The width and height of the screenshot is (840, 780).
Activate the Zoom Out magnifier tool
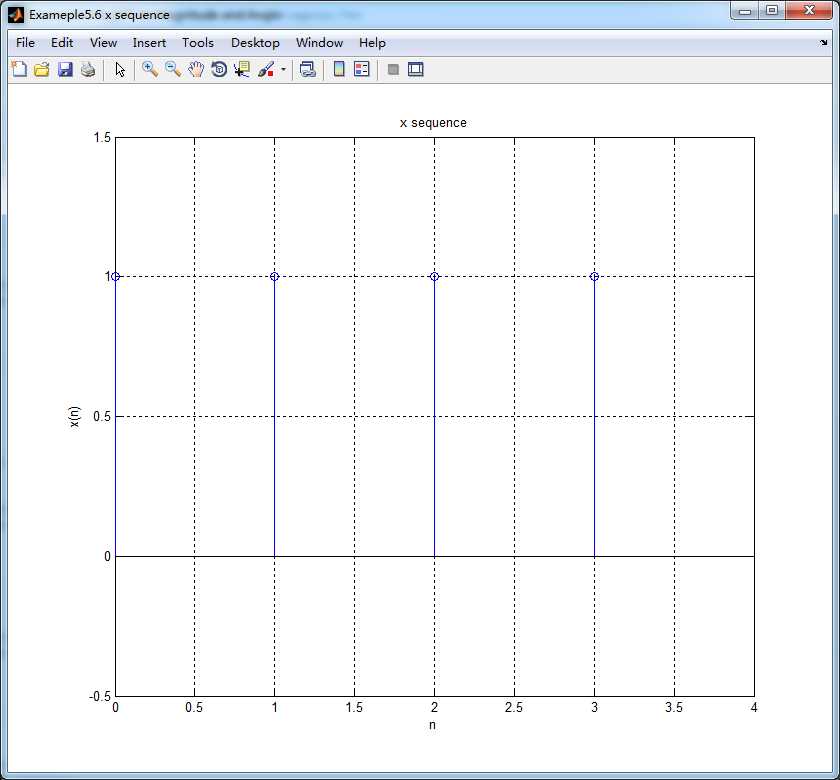click(172, 69)
